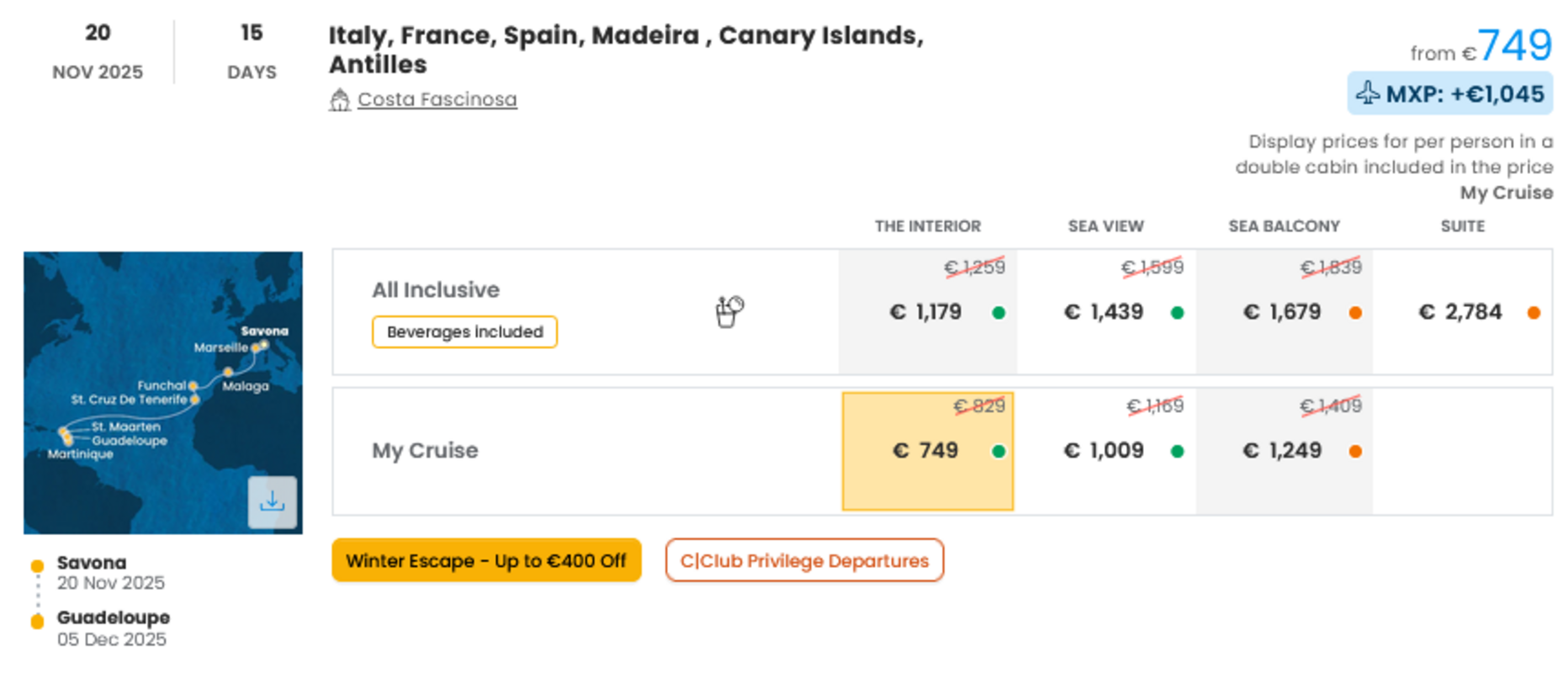This screenshot has height=673, width=1568.
Task: Click the MXP flight add-on badge
Action: [1450, 93]
